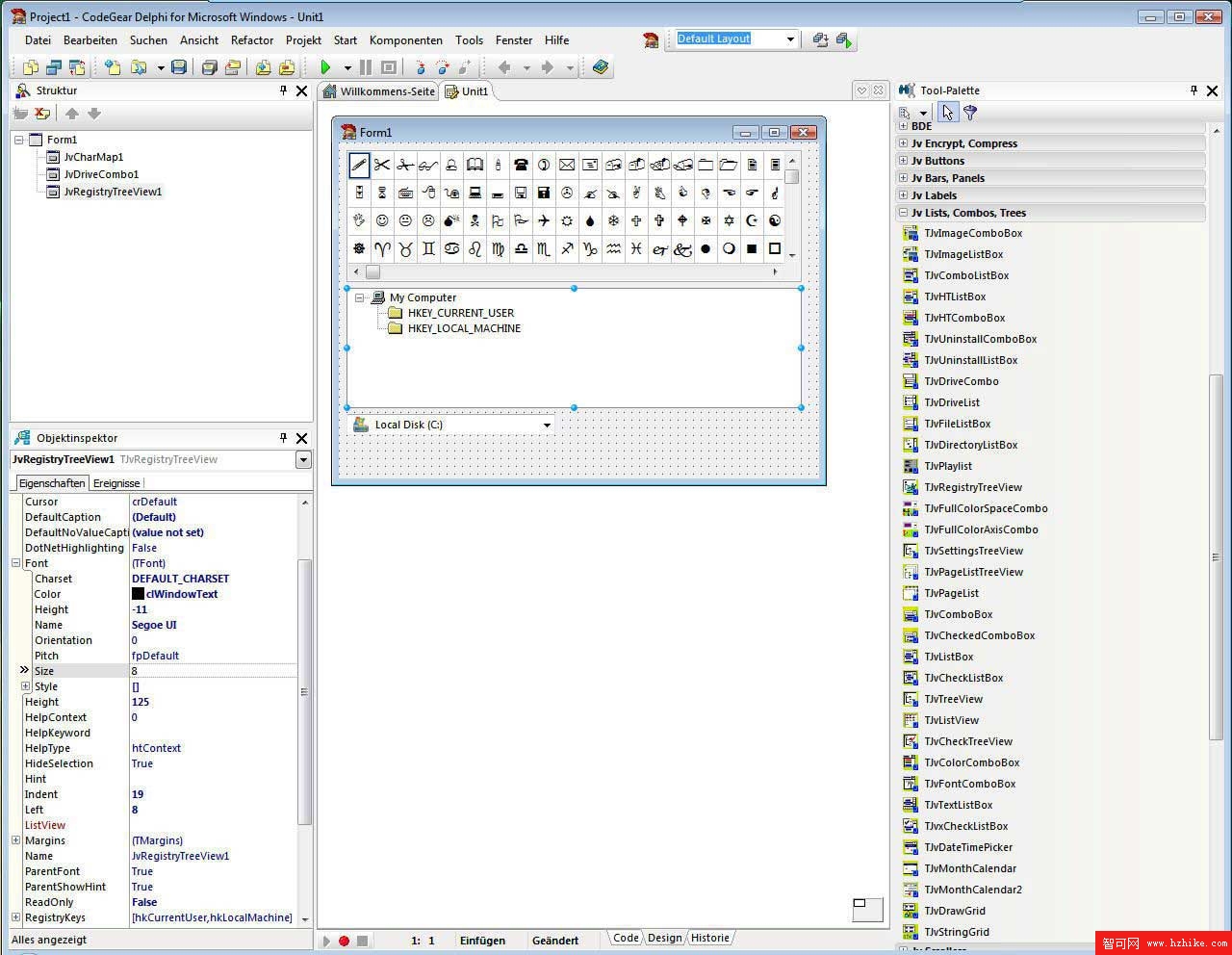
Task: Expand the Margins property group
Action: pyautogui.click(x=15, y=840)
